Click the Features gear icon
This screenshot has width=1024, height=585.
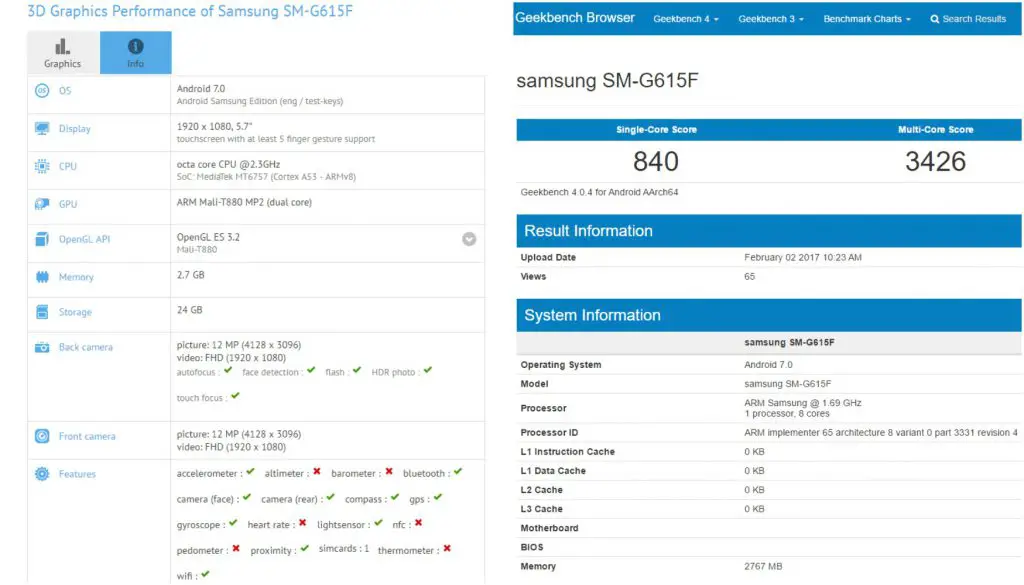42,474
